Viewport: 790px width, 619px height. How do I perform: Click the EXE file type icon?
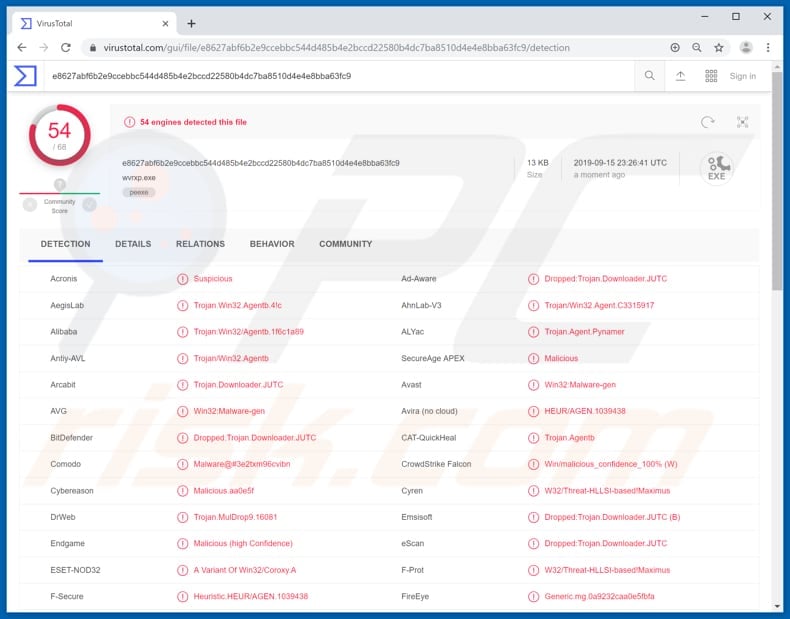pyautogui.click(x=716, y=168)
